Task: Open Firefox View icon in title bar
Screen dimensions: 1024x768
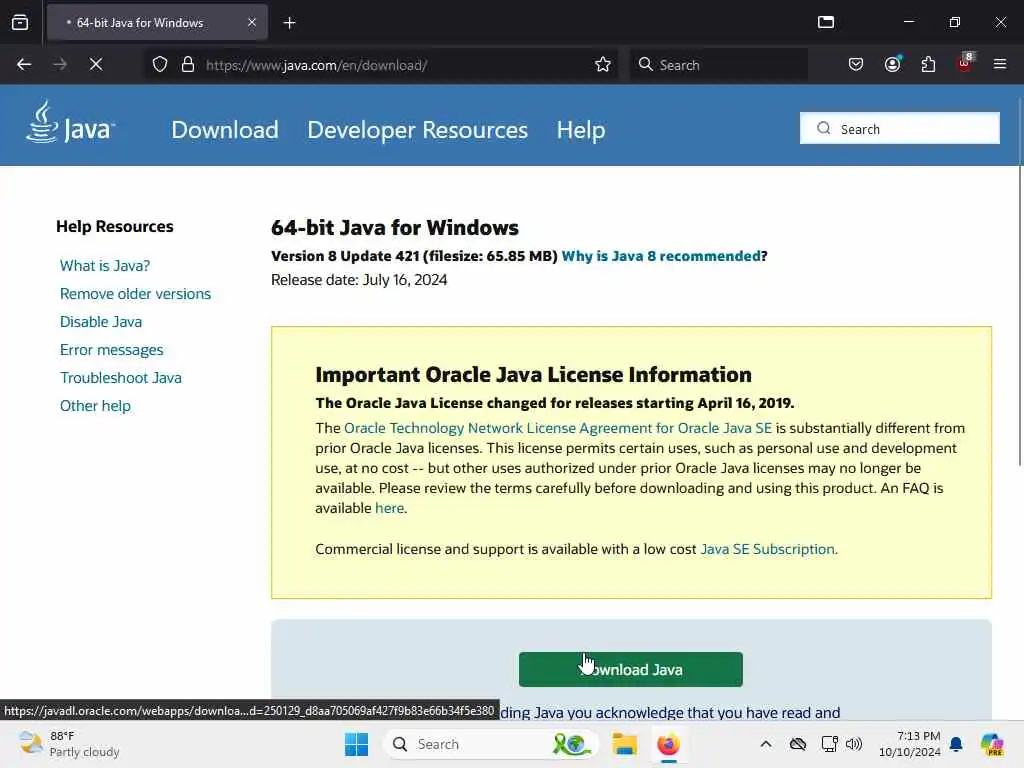Action: (x=20, y=22)
